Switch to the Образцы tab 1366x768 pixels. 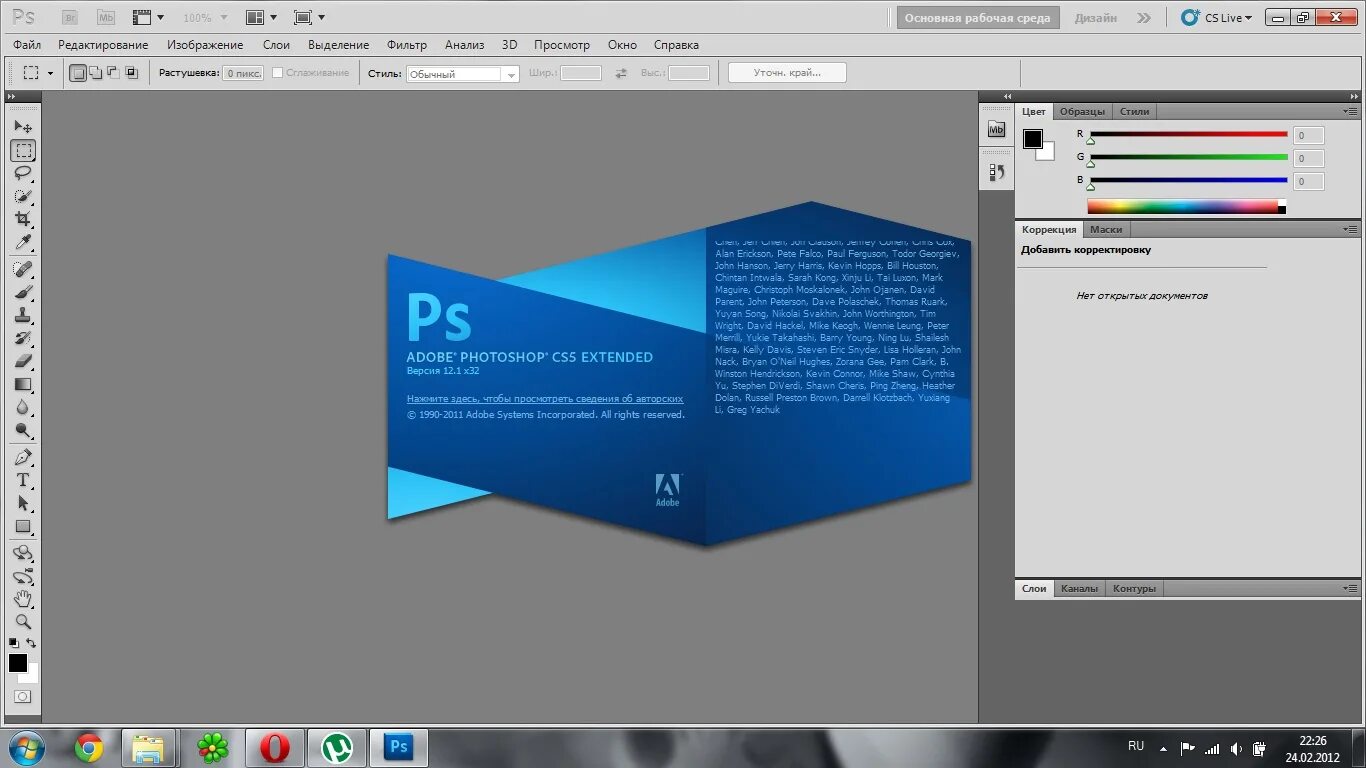[x=1082, y=111]
